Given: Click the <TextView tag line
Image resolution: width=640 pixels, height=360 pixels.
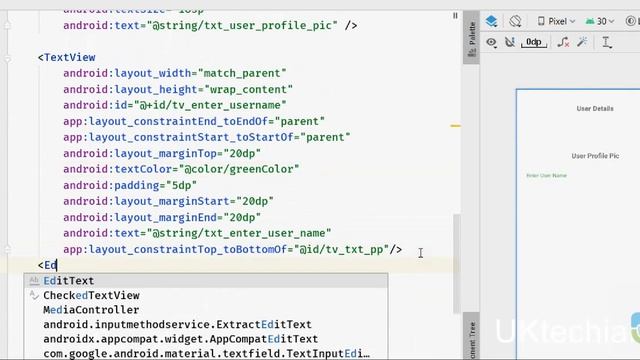Looking at the screenshot, I should (67, 58).
